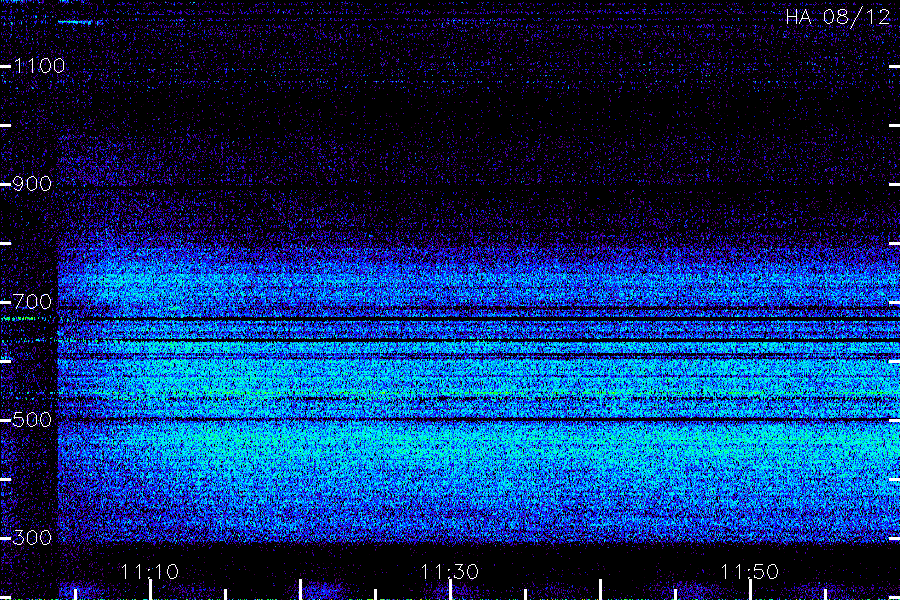Click the tick mark below 11:30
This screenshot has height=600, width=900.
(x=451, y=590)
